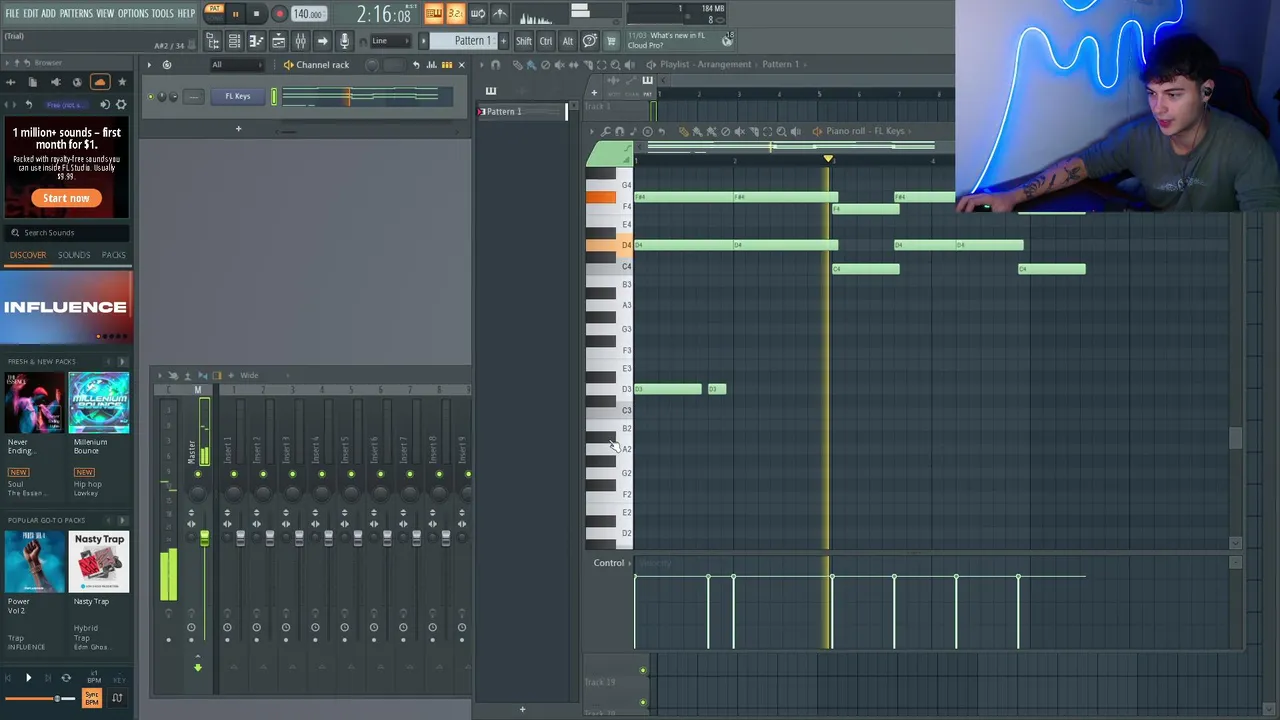The height and width of the screenshot is (720, 1280).
Task: Play preview in the browser player
Action: pyautogui.click(x=28, y=678)
